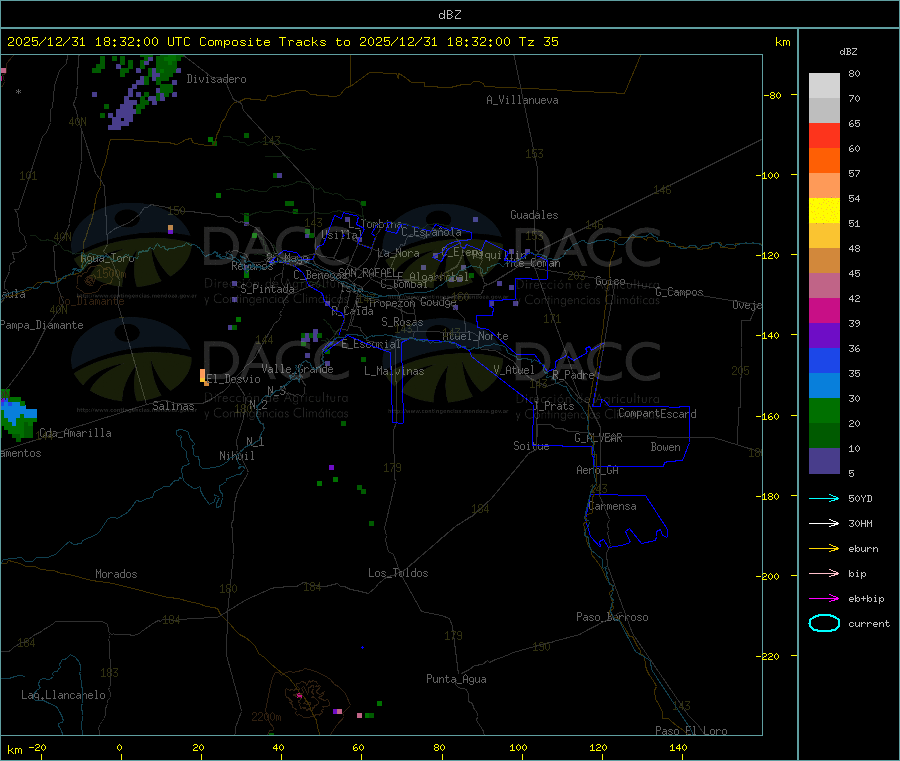The image size is (900, 761).
Task: Click the El_Desvio map label
Action: tap(233, 379)
